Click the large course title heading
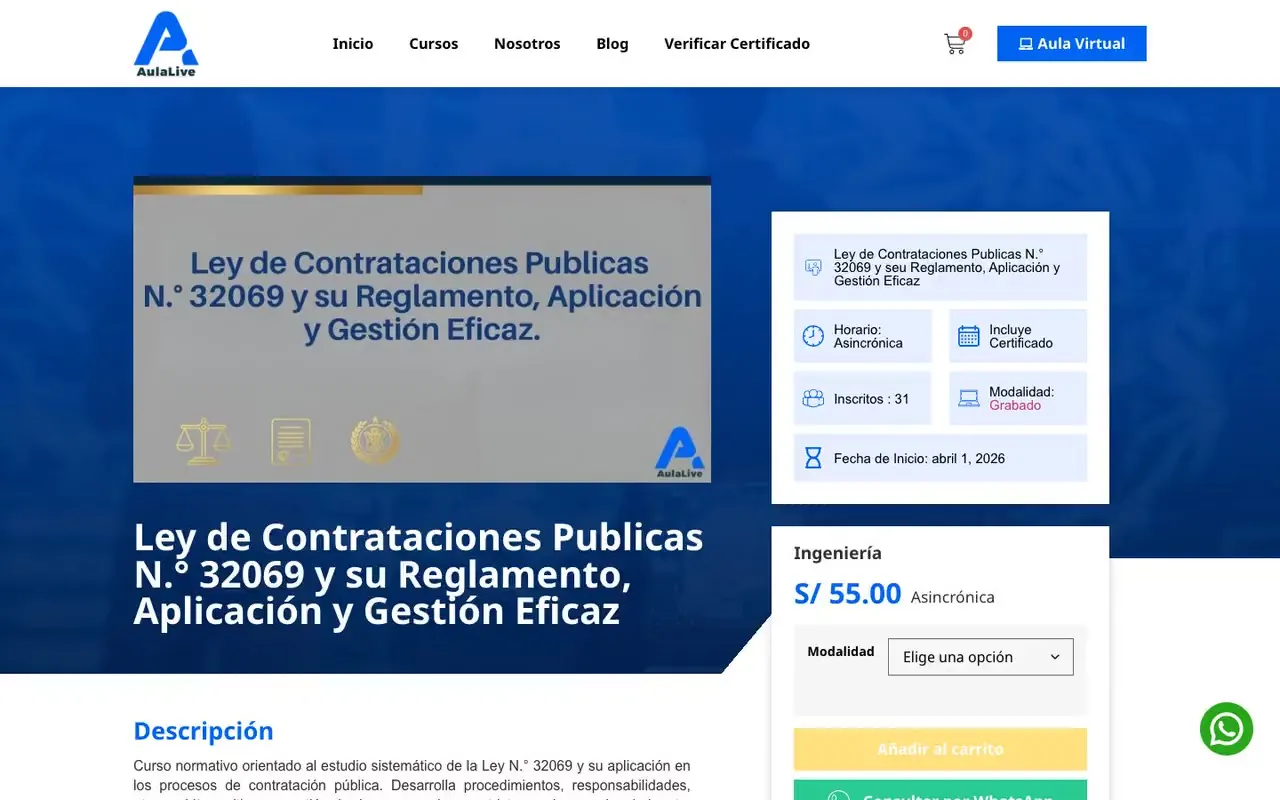 pyautogui.click(x=419, y=574)
